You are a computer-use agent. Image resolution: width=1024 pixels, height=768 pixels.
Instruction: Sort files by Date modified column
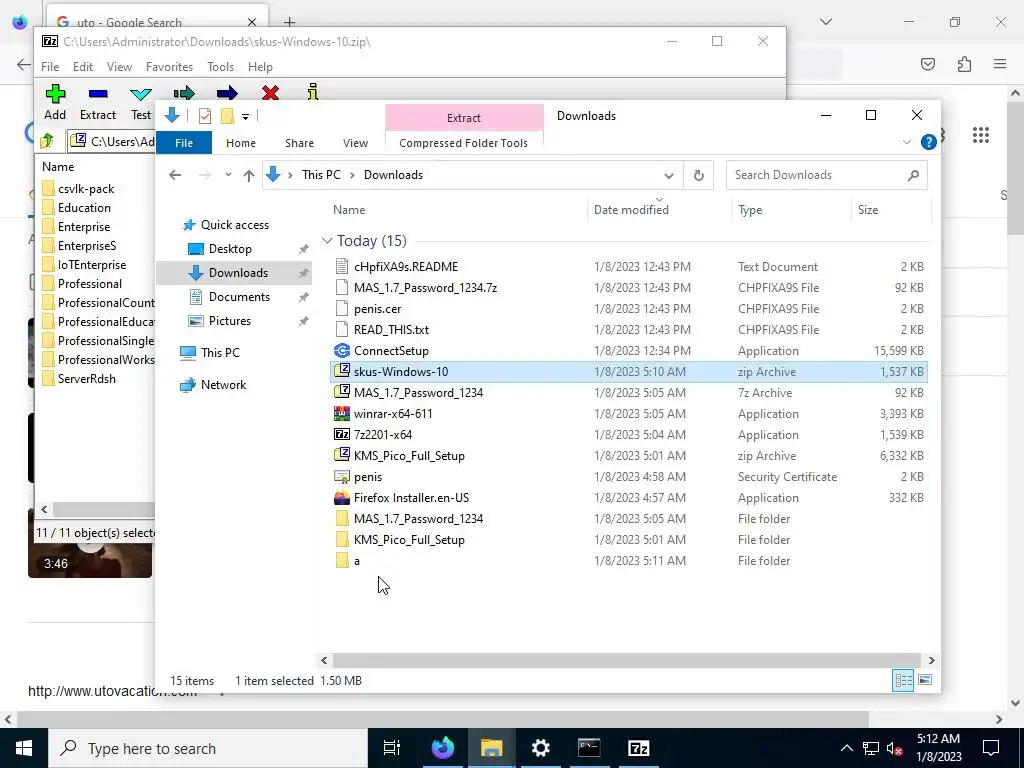[x=631, y=210]
